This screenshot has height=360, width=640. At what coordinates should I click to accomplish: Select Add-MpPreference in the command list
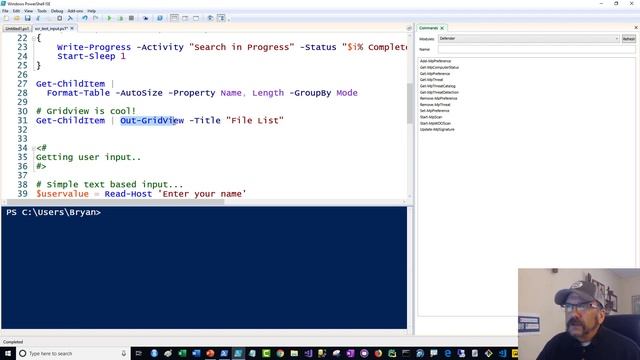click(x=435, y=61)
